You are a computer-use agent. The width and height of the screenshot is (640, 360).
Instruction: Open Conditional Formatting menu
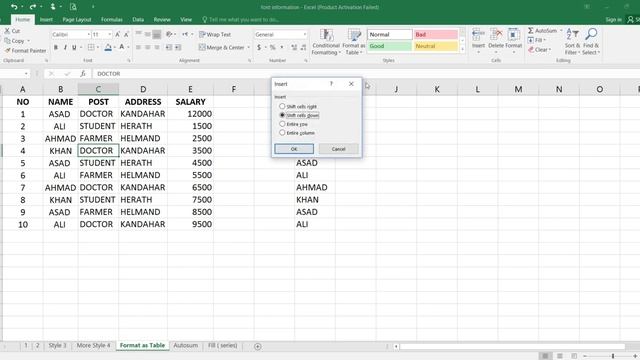coord(326,42)
